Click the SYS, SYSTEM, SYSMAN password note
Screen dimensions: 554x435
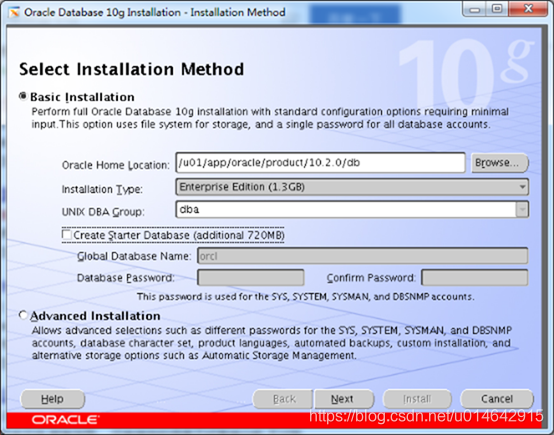306,296
